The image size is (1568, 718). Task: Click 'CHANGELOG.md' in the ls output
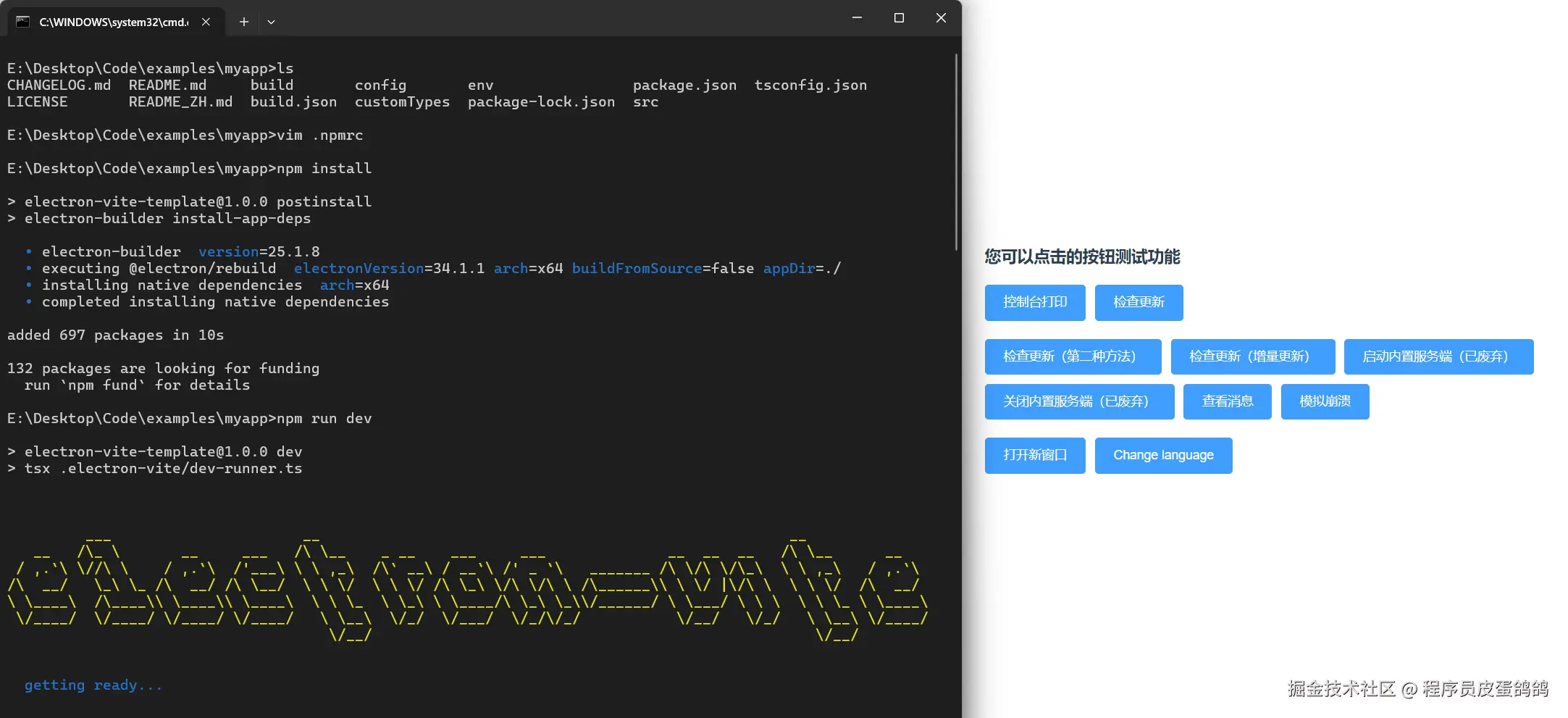59,85
